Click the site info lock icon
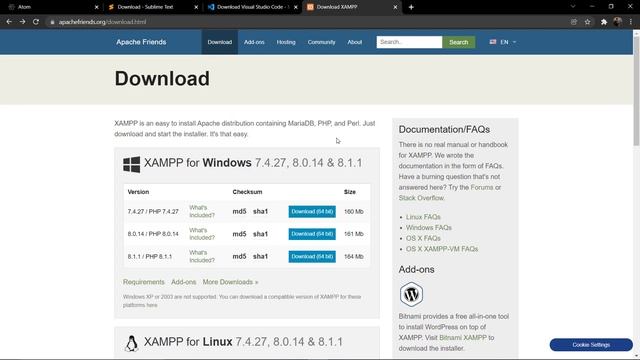 [x=52, y=22]
